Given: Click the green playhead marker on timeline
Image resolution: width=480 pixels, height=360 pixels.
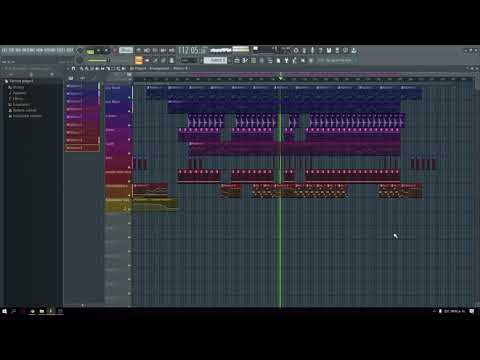Looking at the screenshot, I should click(x=280, y=78).
